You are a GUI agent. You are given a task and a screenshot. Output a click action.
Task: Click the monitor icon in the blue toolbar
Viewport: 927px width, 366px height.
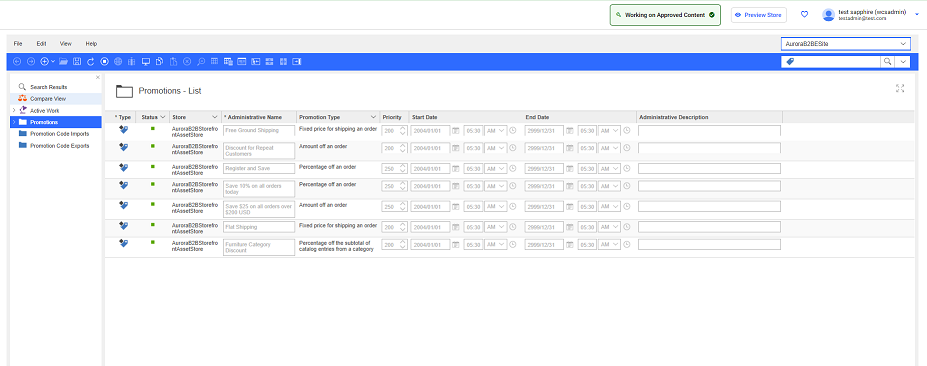145,61
